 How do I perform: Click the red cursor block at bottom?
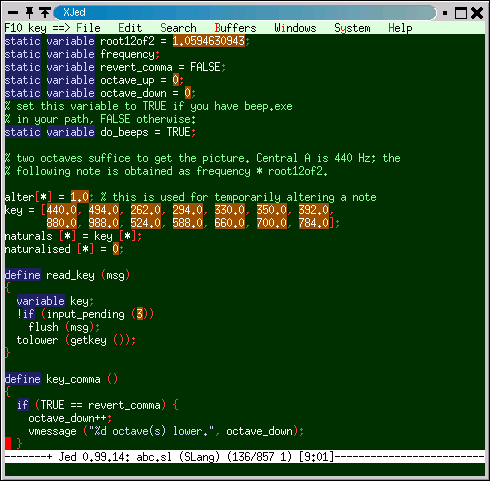click(x=8, y=443)
